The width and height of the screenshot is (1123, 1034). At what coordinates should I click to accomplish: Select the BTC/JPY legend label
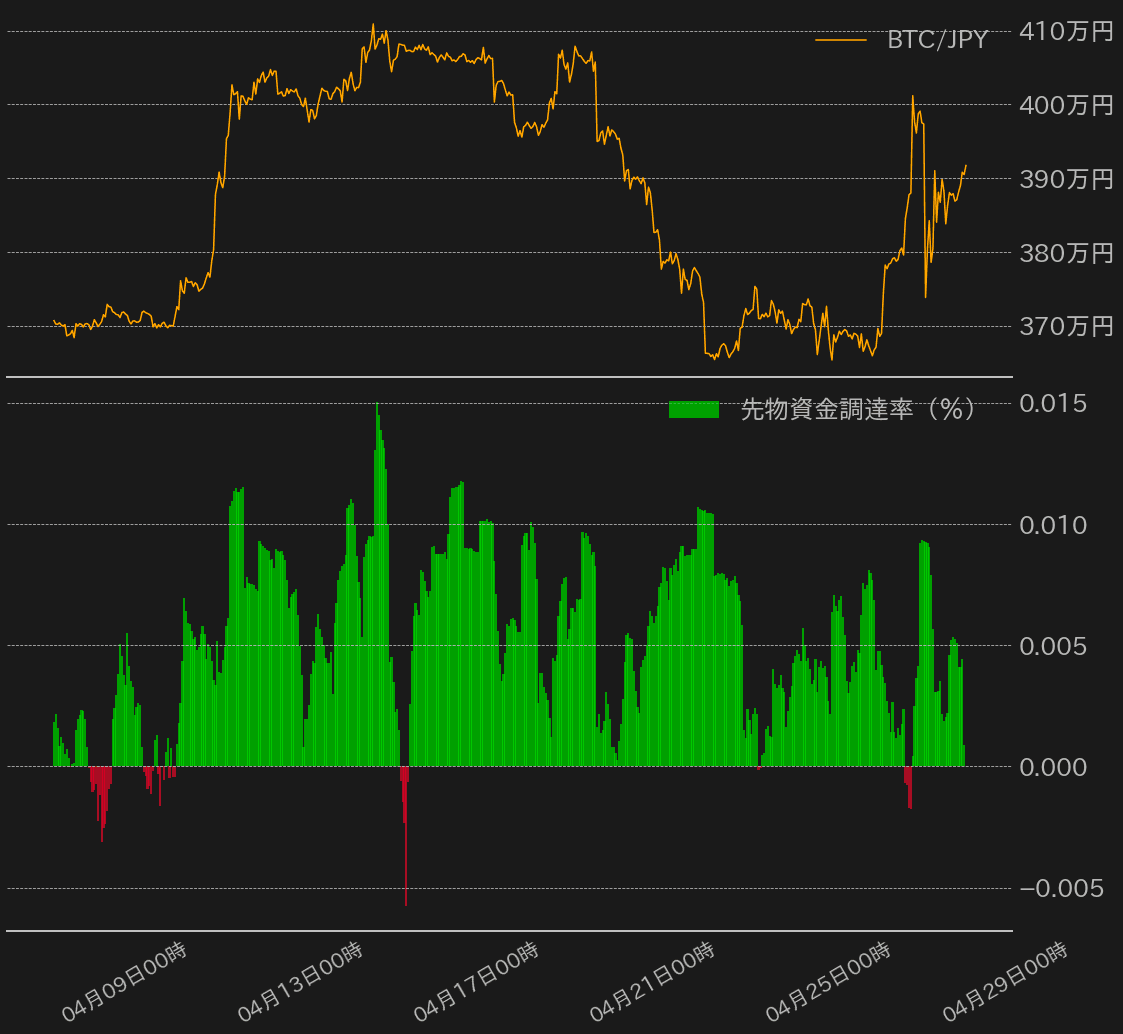coord(937,40)
